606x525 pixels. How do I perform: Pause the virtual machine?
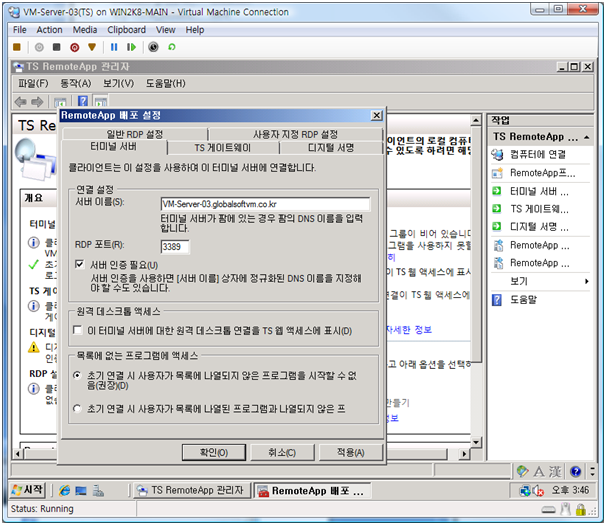(x=114, y=47)
